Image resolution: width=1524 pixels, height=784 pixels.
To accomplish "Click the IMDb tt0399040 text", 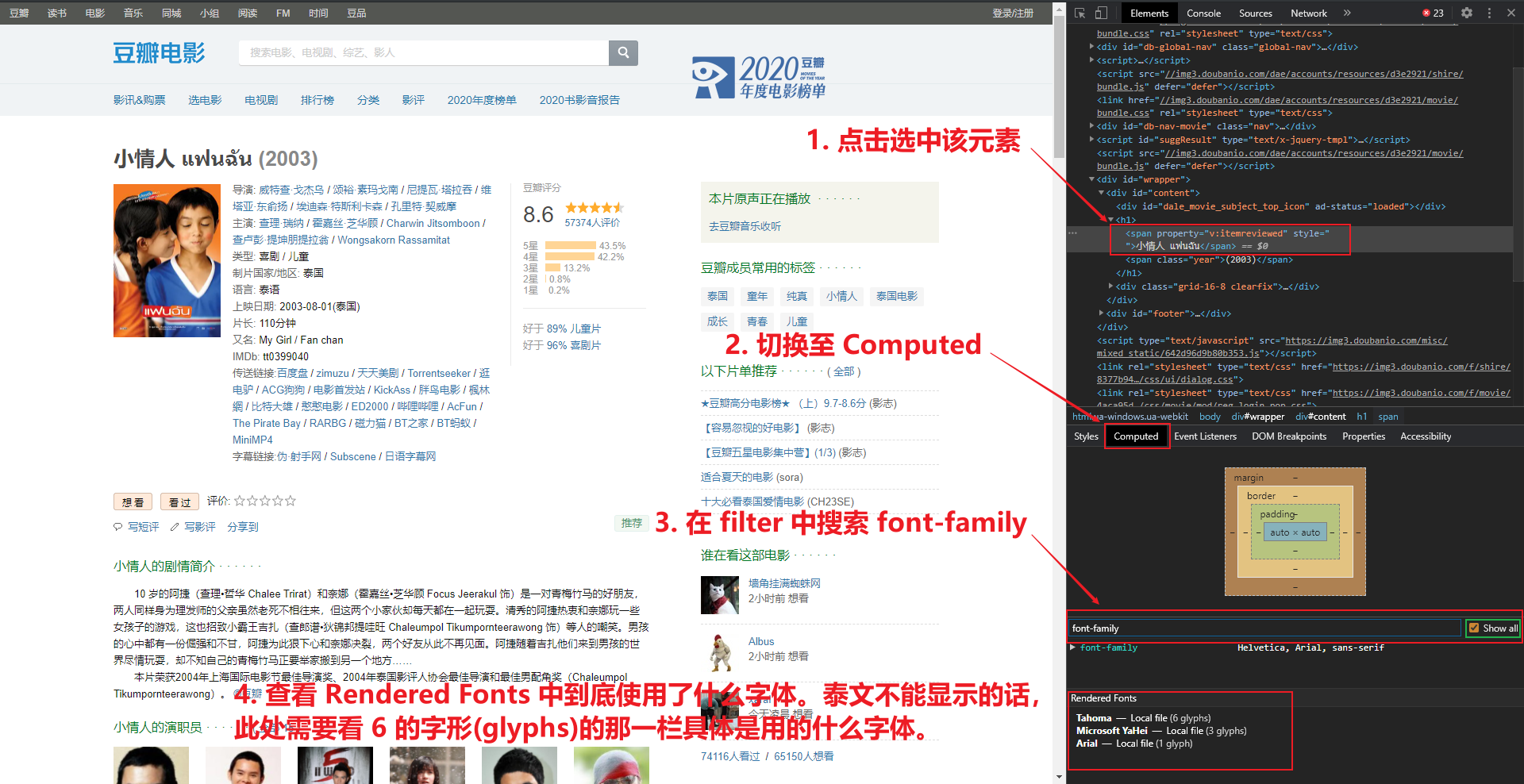I will [x=271, y=356].
